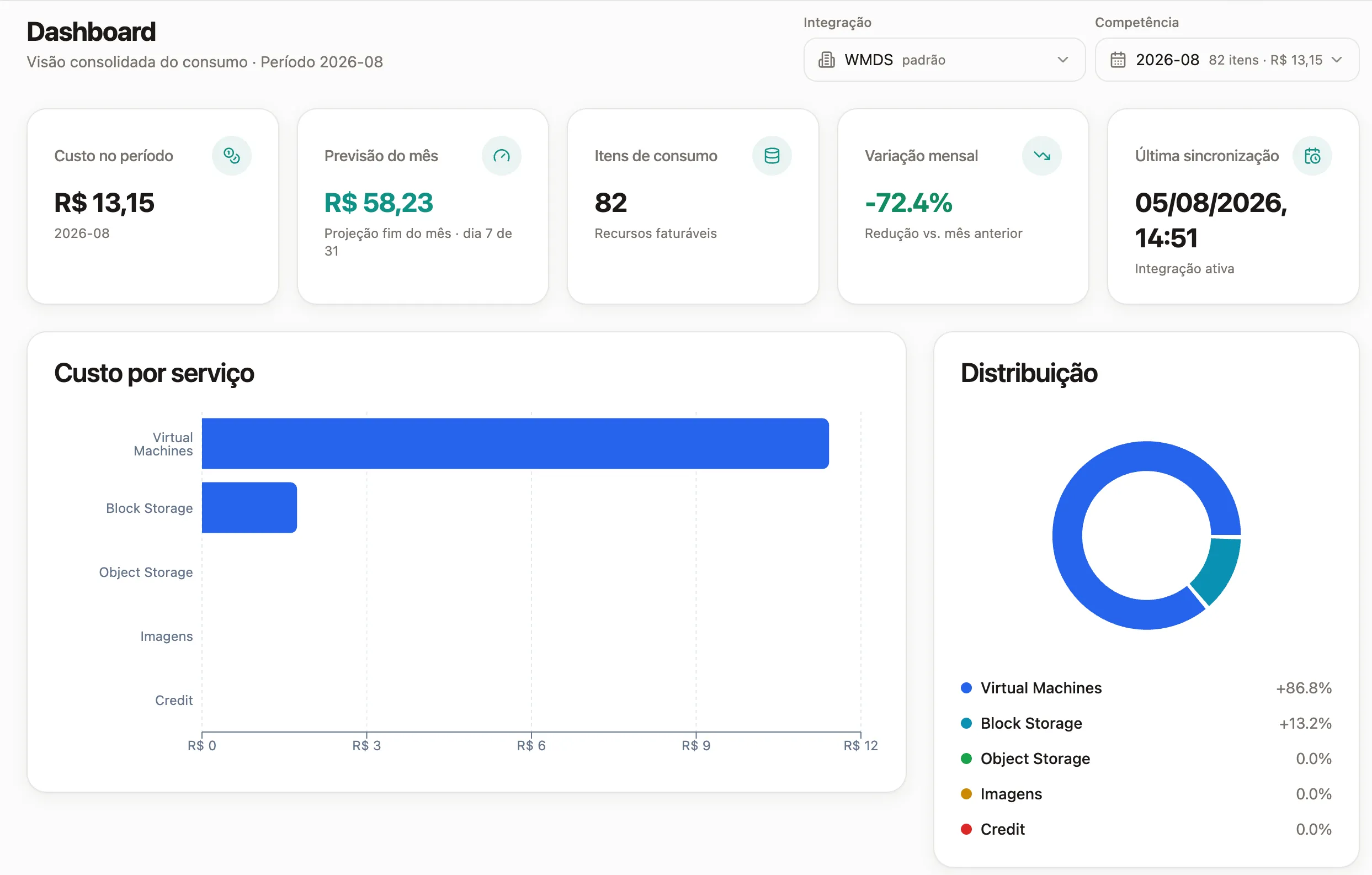Click the Custo por serviço heading
Viewport: 1372px width, 875px height.
[154, 373]
